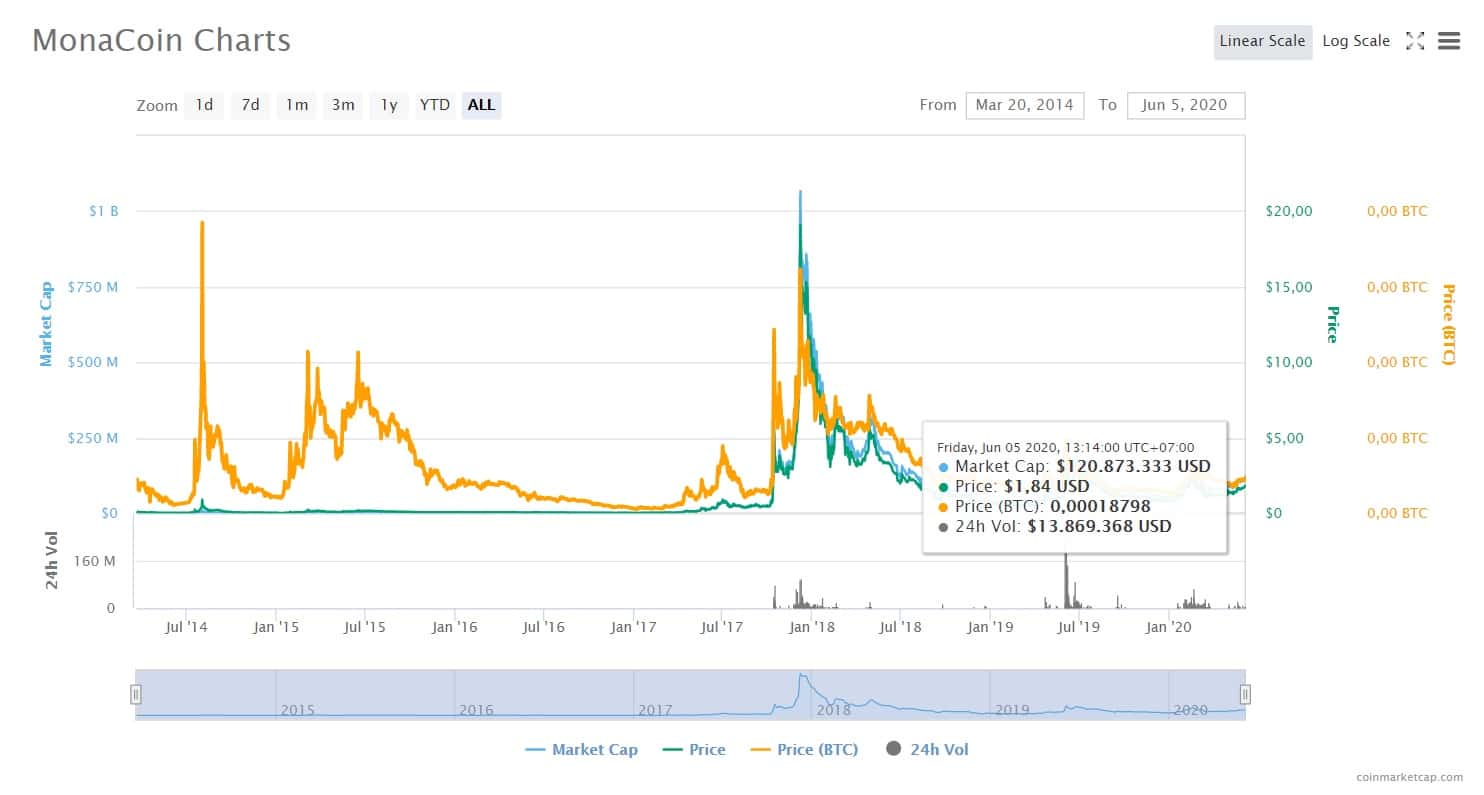Click 2020 in the navigator timeline

(1190, 710)
